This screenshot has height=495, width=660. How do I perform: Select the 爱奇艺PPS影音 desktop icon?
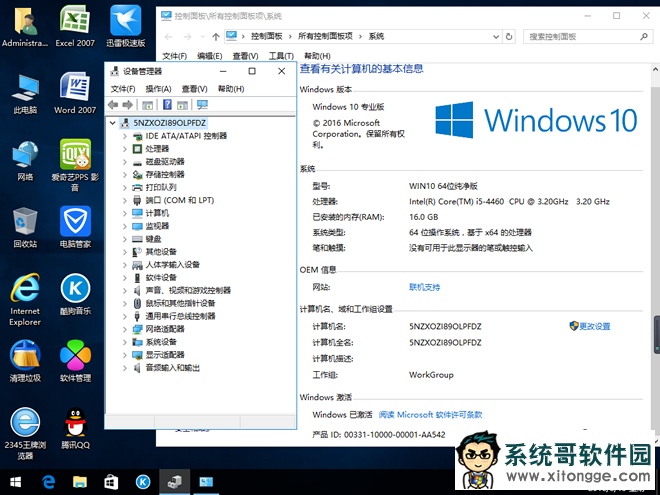[x=75, y=165]
